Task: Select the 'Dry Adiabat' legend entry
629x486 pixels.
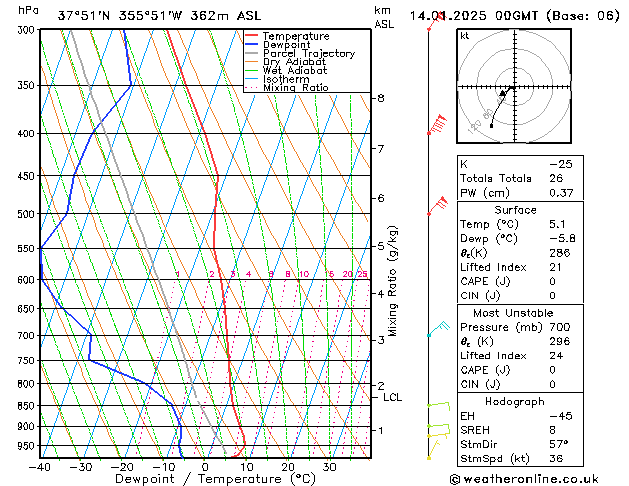Action: [x=294, y=62]
